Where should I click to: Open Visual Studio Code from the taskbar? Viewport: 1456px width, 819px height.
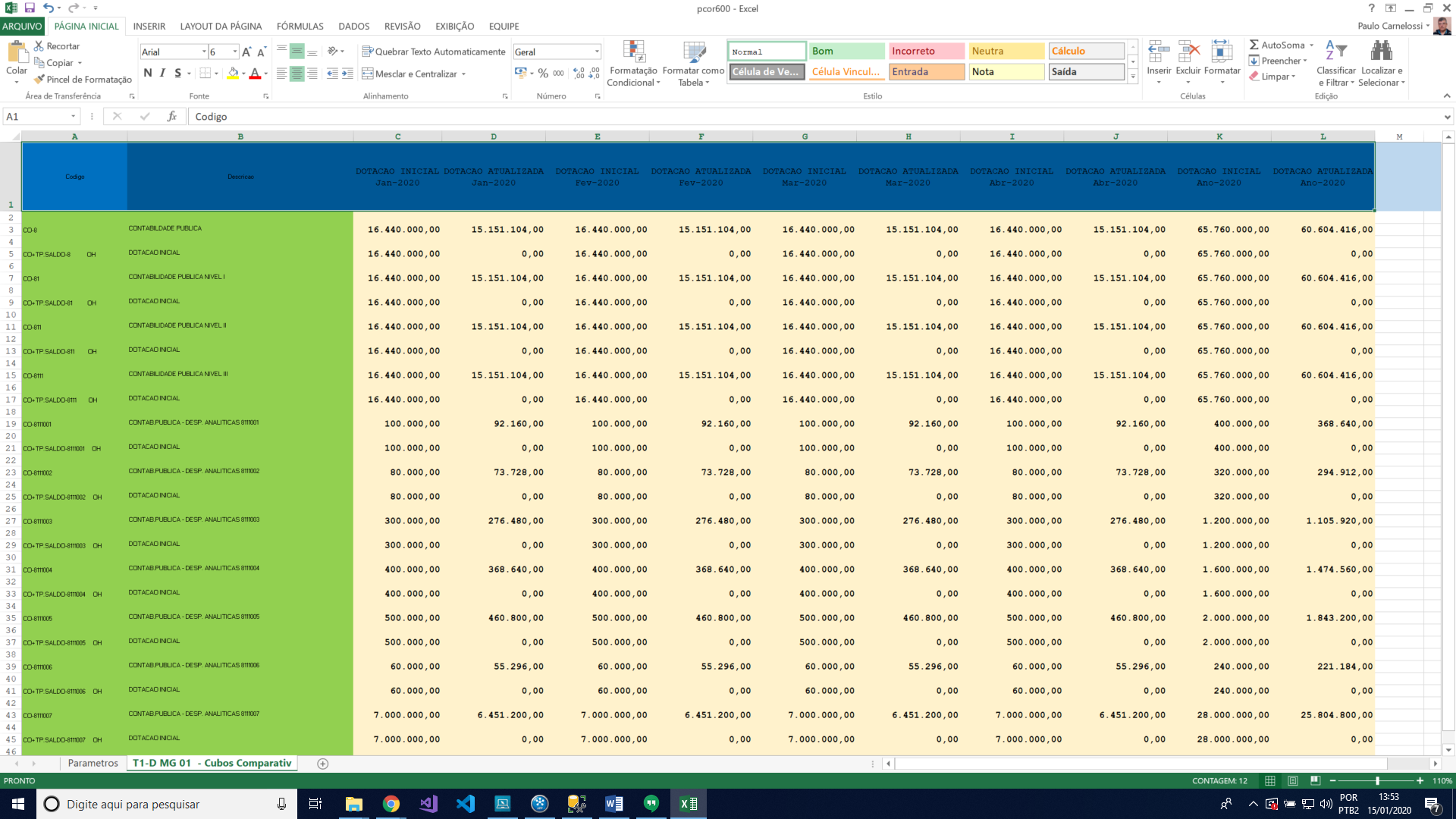466,804
